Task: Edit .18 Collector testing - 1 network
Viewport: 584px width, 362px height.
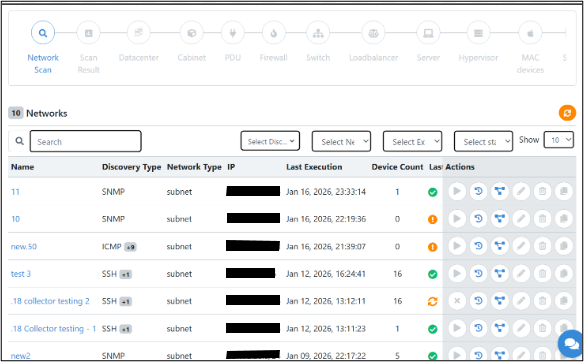Action: pyautogui.click(x=521, y=328)
